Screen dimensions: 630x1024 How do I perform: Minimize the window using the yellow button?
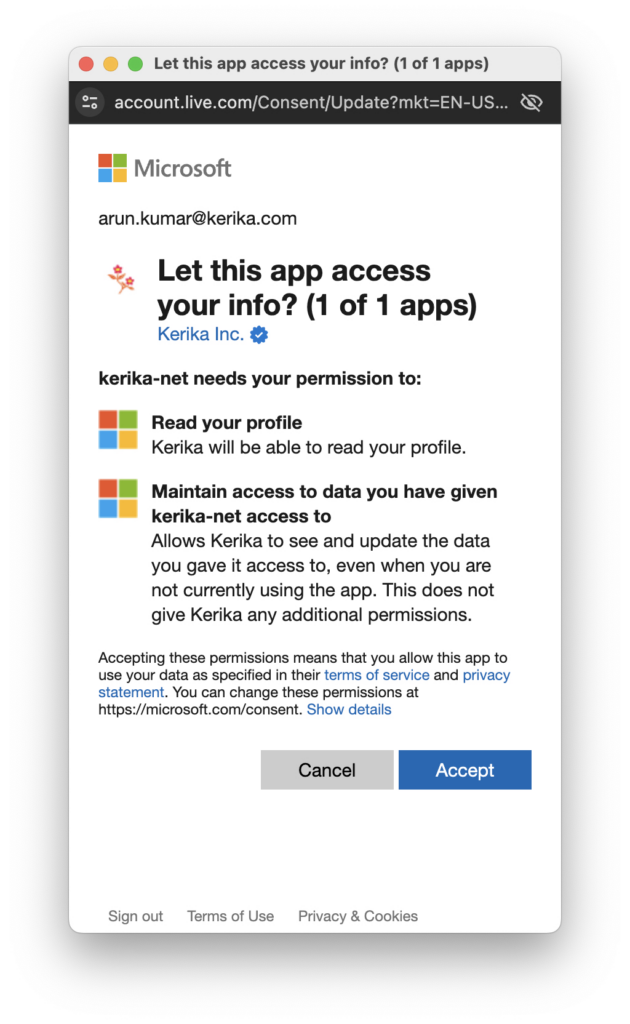coord(111,64)
